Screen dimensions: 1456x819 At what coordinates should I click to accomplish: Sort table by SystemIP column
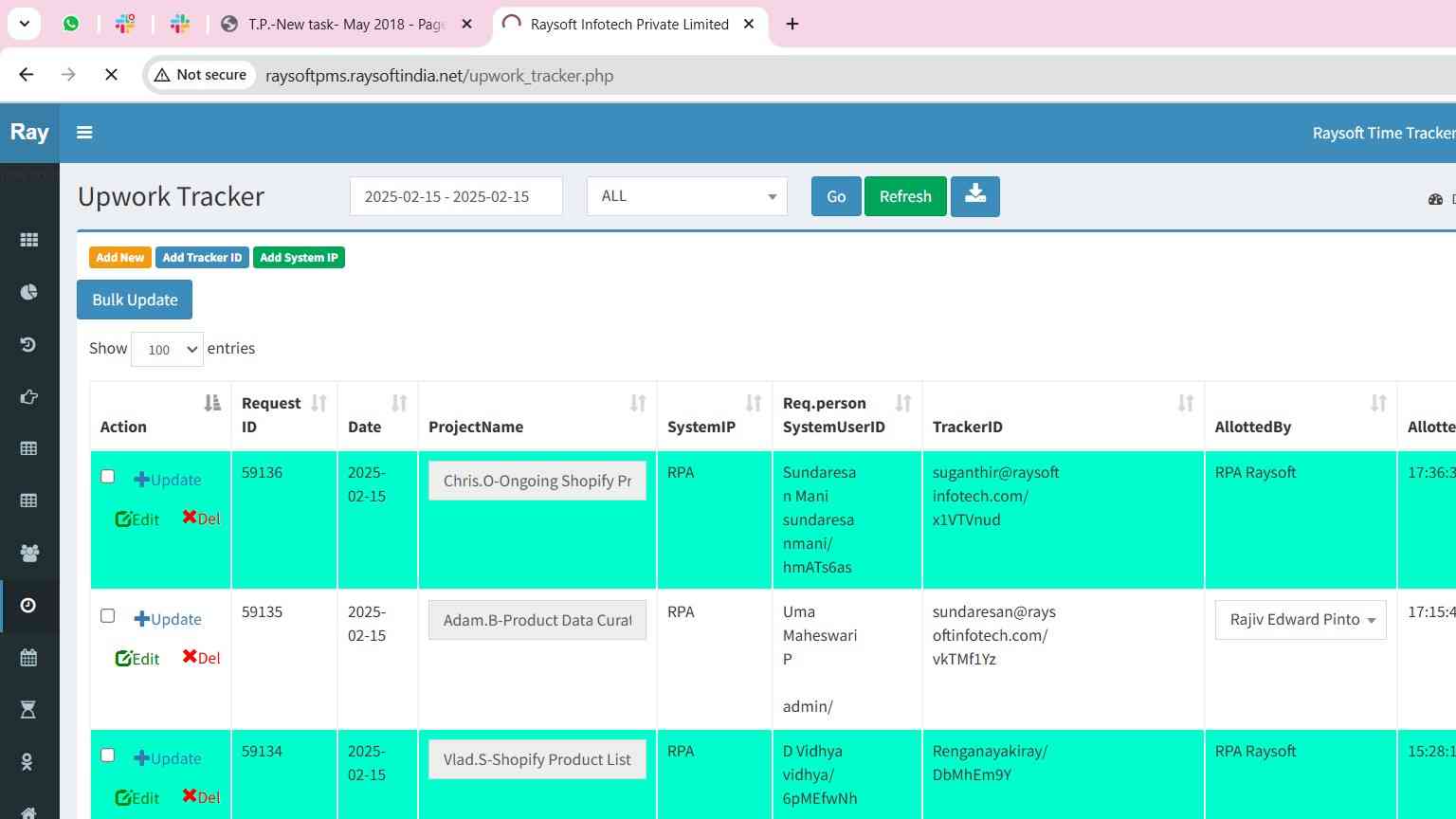coord(754,403)
